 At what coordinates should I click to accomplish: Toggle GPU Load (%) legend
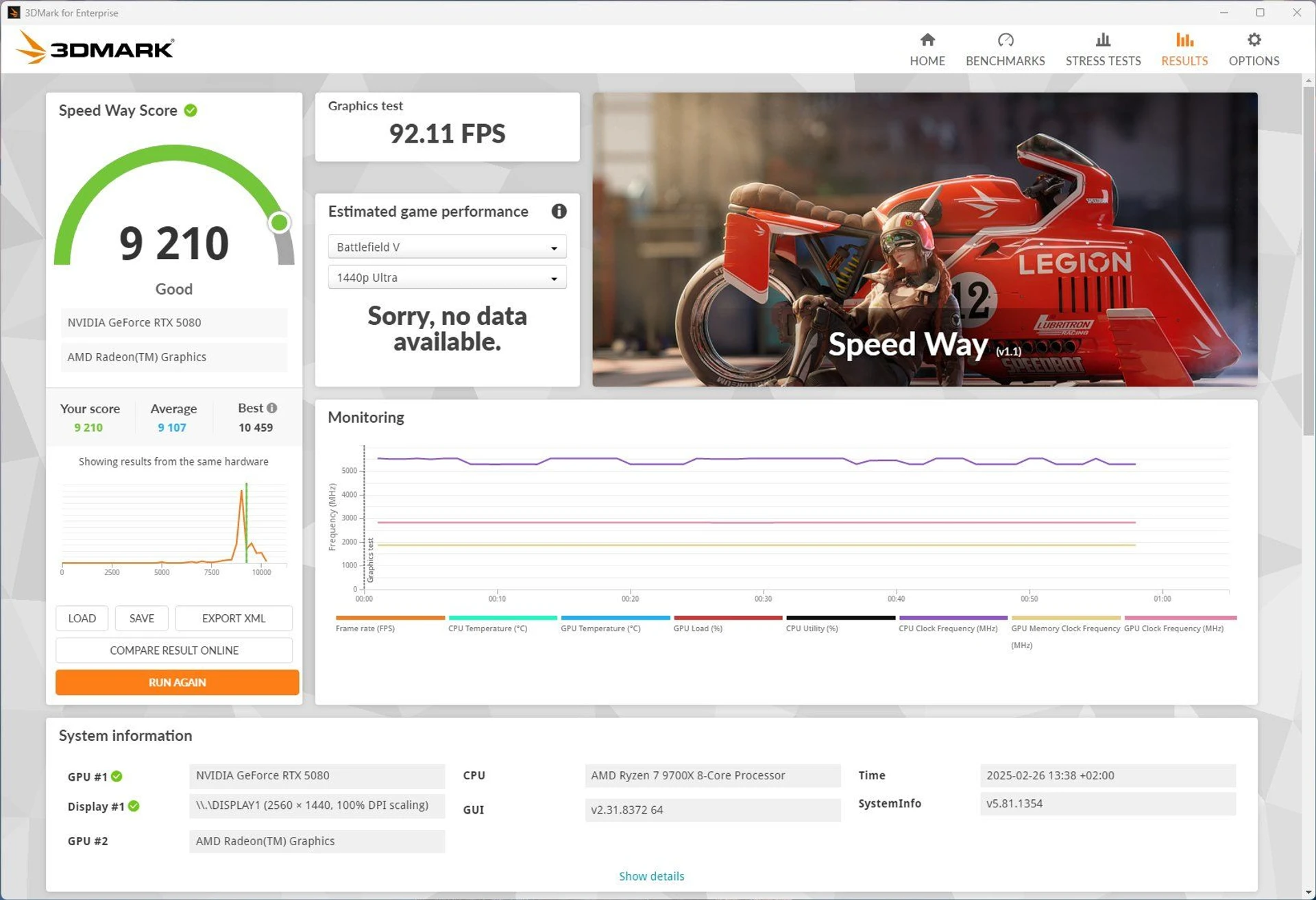click(x=727, y=623)
